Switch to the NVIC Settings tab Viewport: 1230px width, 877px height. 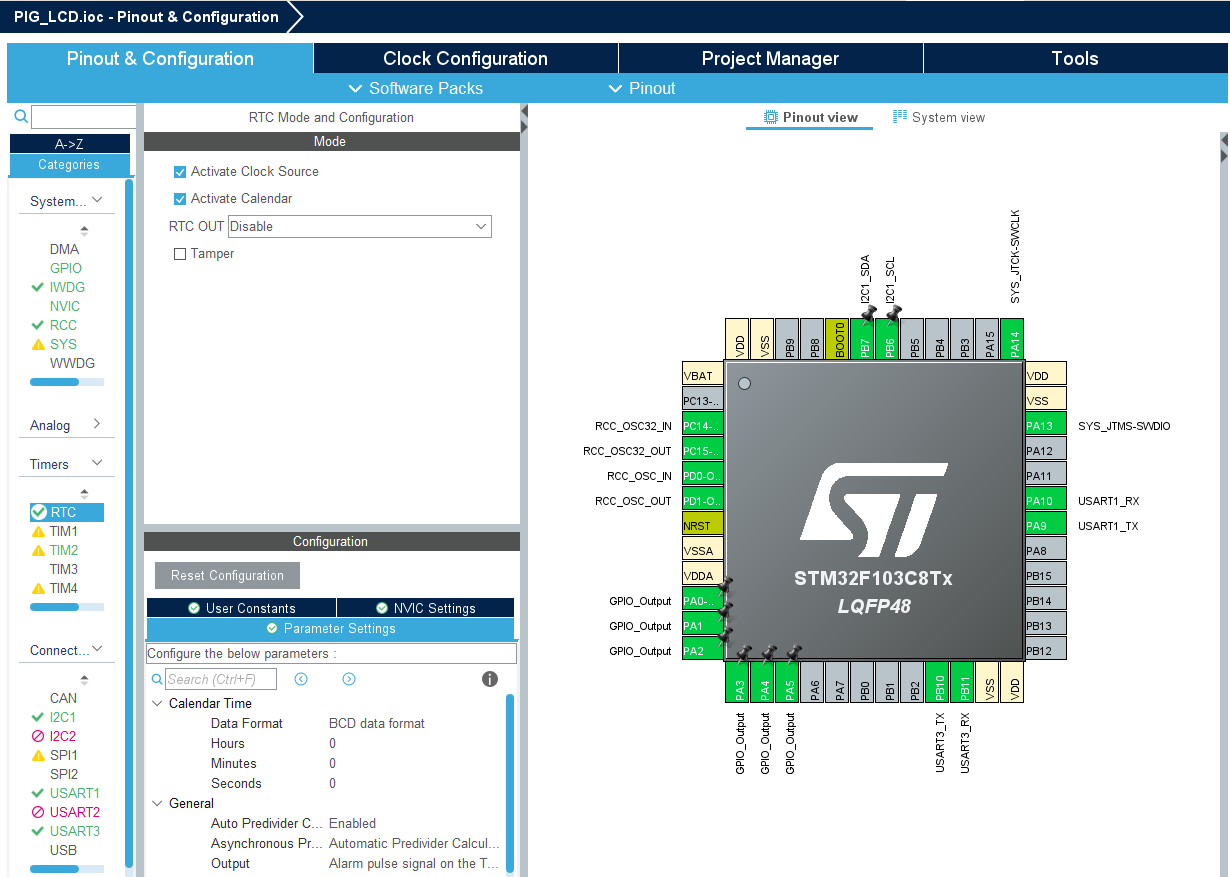coord(426,608)
